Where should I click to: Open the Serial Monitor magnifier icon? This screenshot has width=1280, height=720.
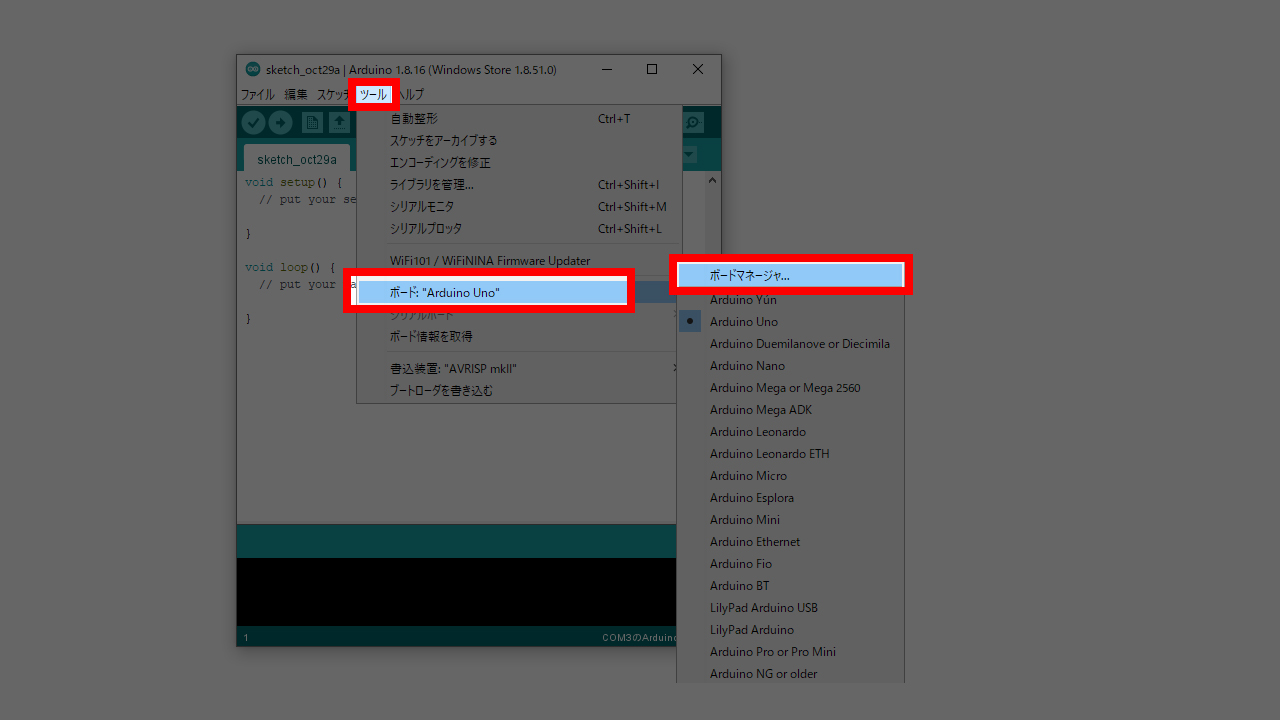(692, 122)
